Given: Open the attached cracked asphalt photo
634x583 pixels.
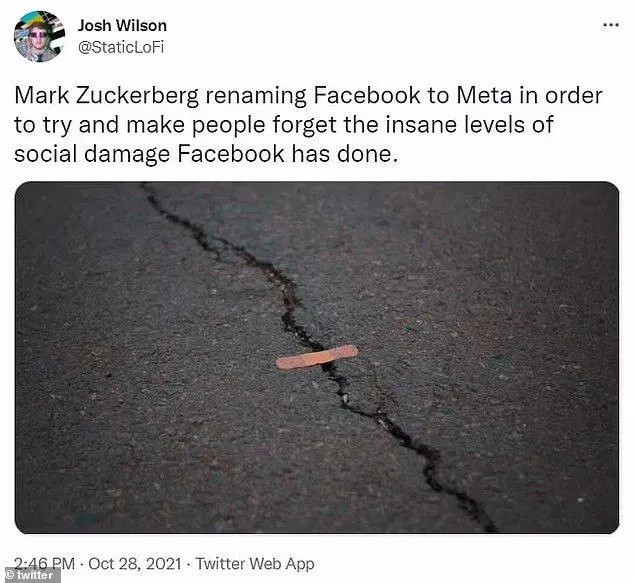Looking at the screenshot, I should [x=317, y=357].
